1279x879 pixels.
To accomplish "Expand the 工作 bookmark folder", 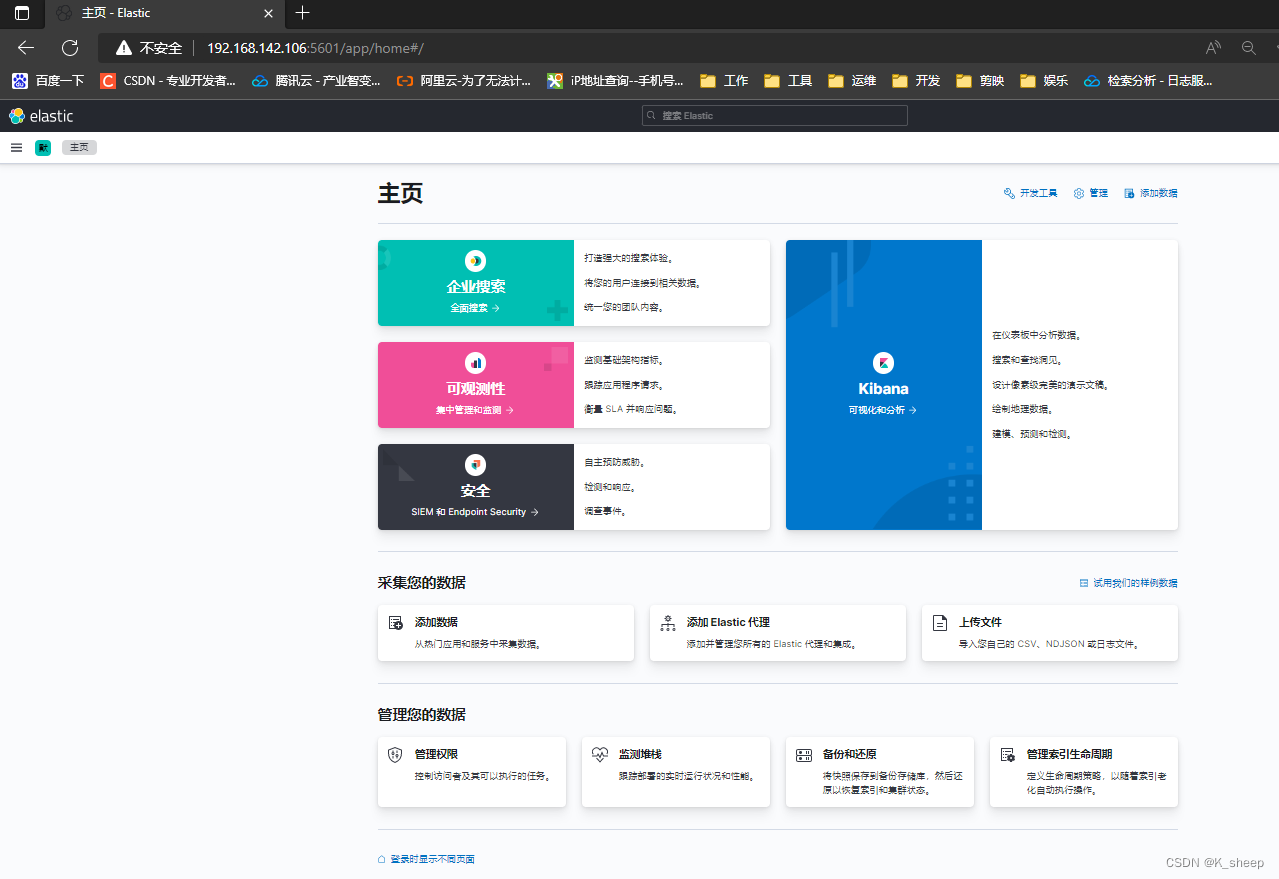I will (724, 81).
